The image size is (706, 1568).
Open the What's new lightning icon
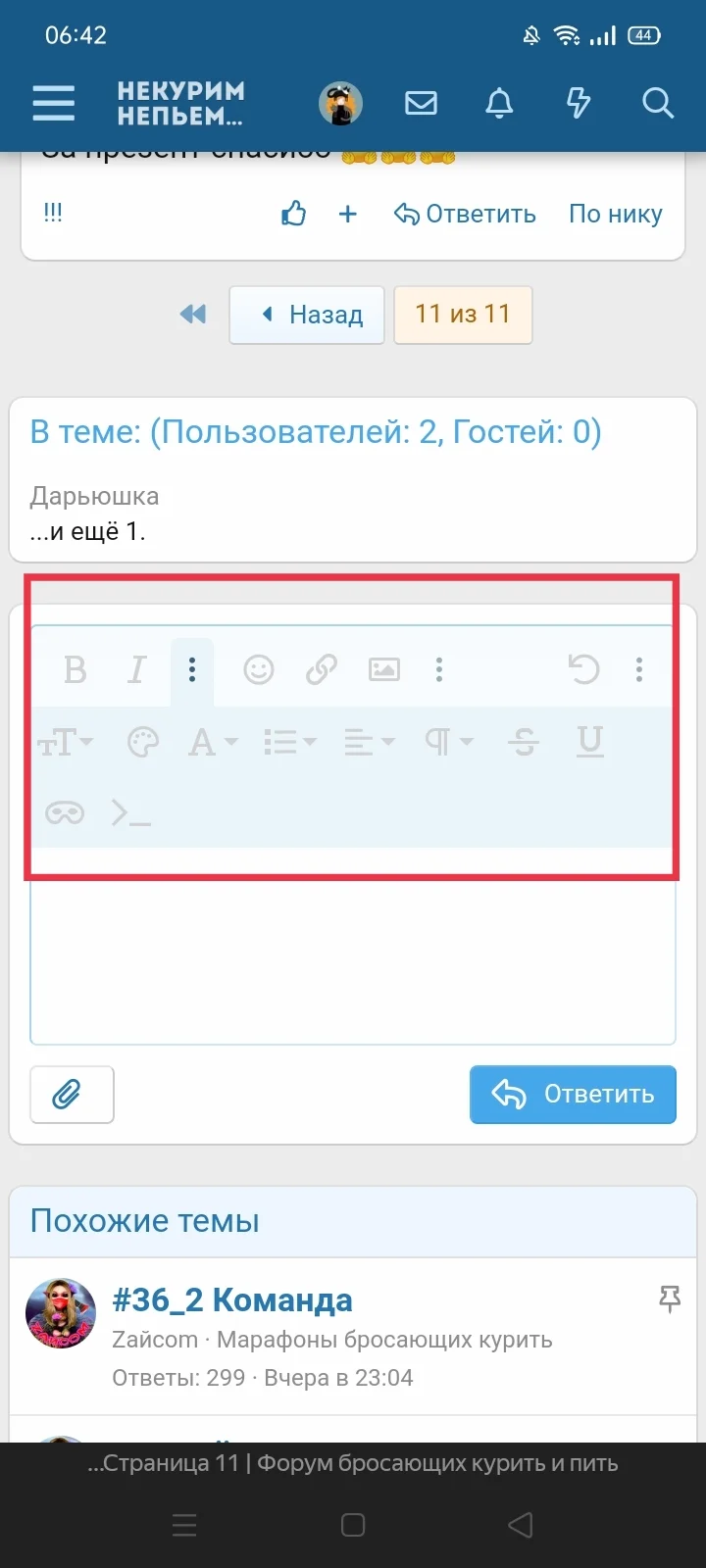point(579,103)
